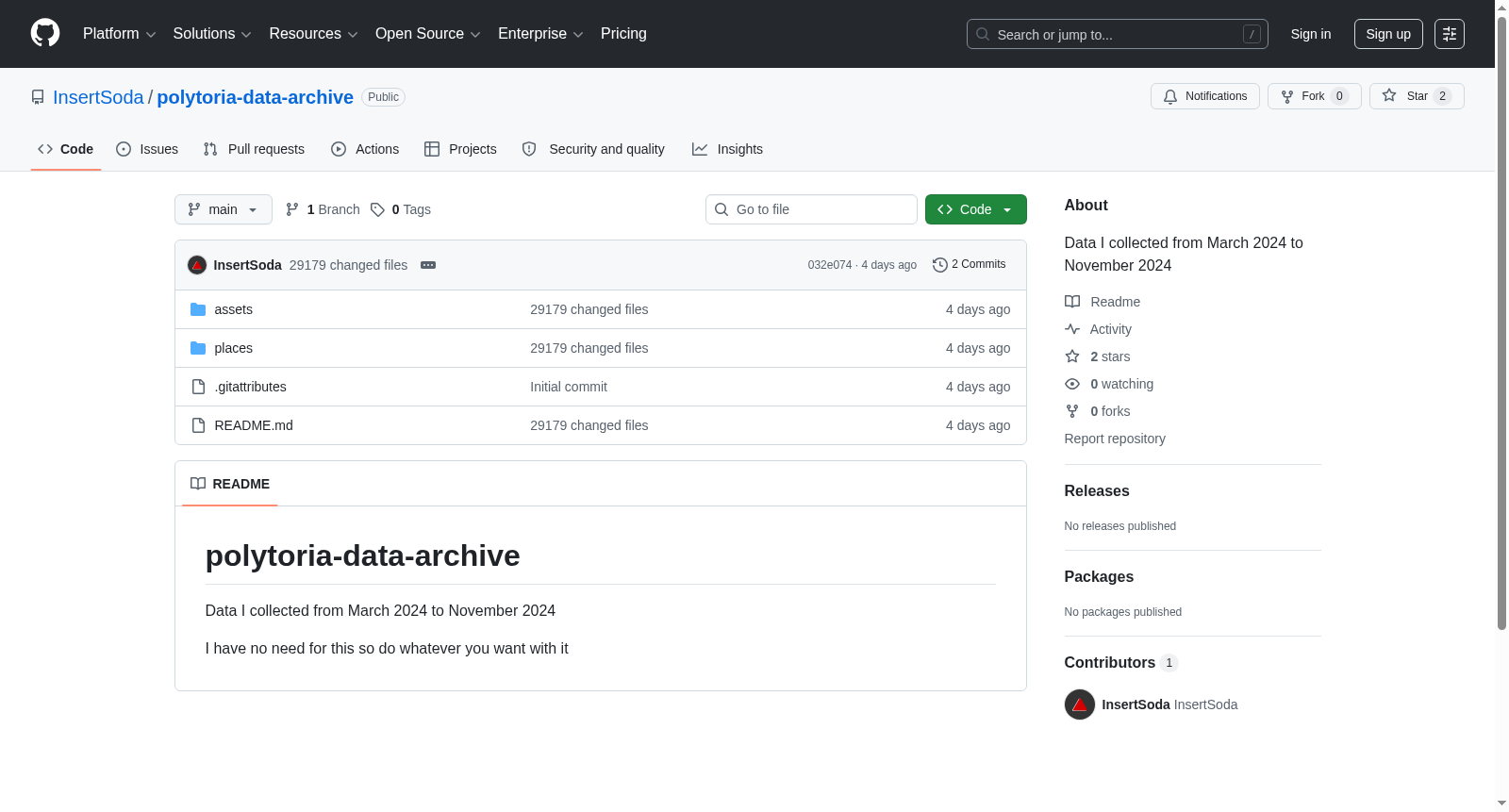Expand the Solutions menu

(212, 33)
